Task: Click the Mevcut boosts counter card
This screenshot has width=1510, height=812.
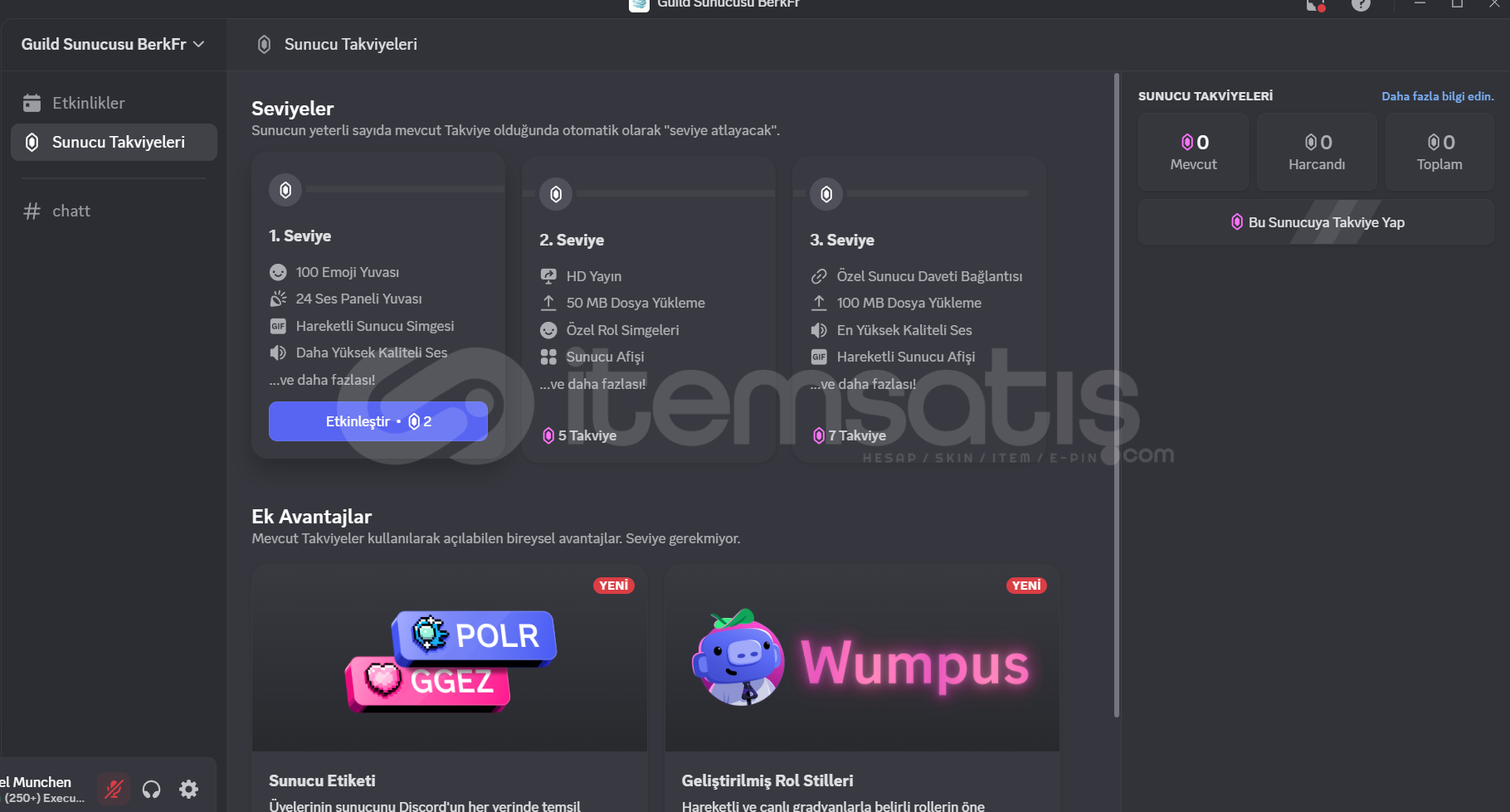Action: coord(1193,152)
